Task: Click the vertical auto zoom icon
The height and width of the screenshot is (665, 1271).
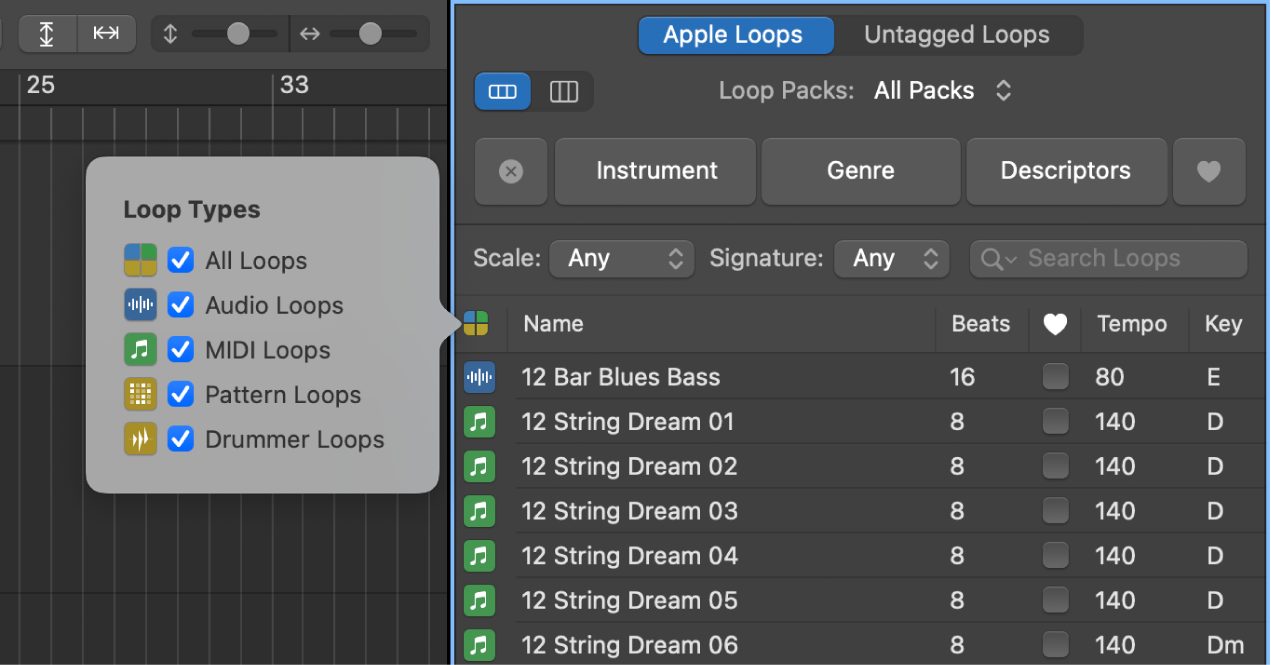Action: [x=47, y=33]
